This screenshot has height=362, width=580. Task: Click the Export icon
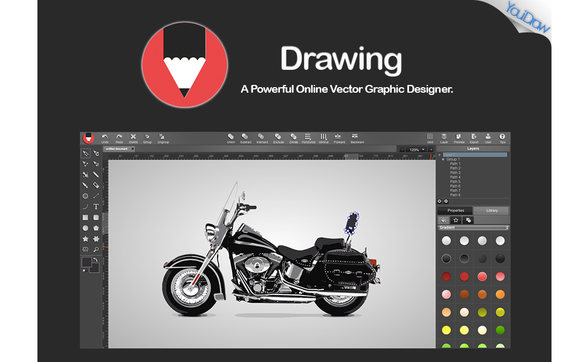[474, 137]
